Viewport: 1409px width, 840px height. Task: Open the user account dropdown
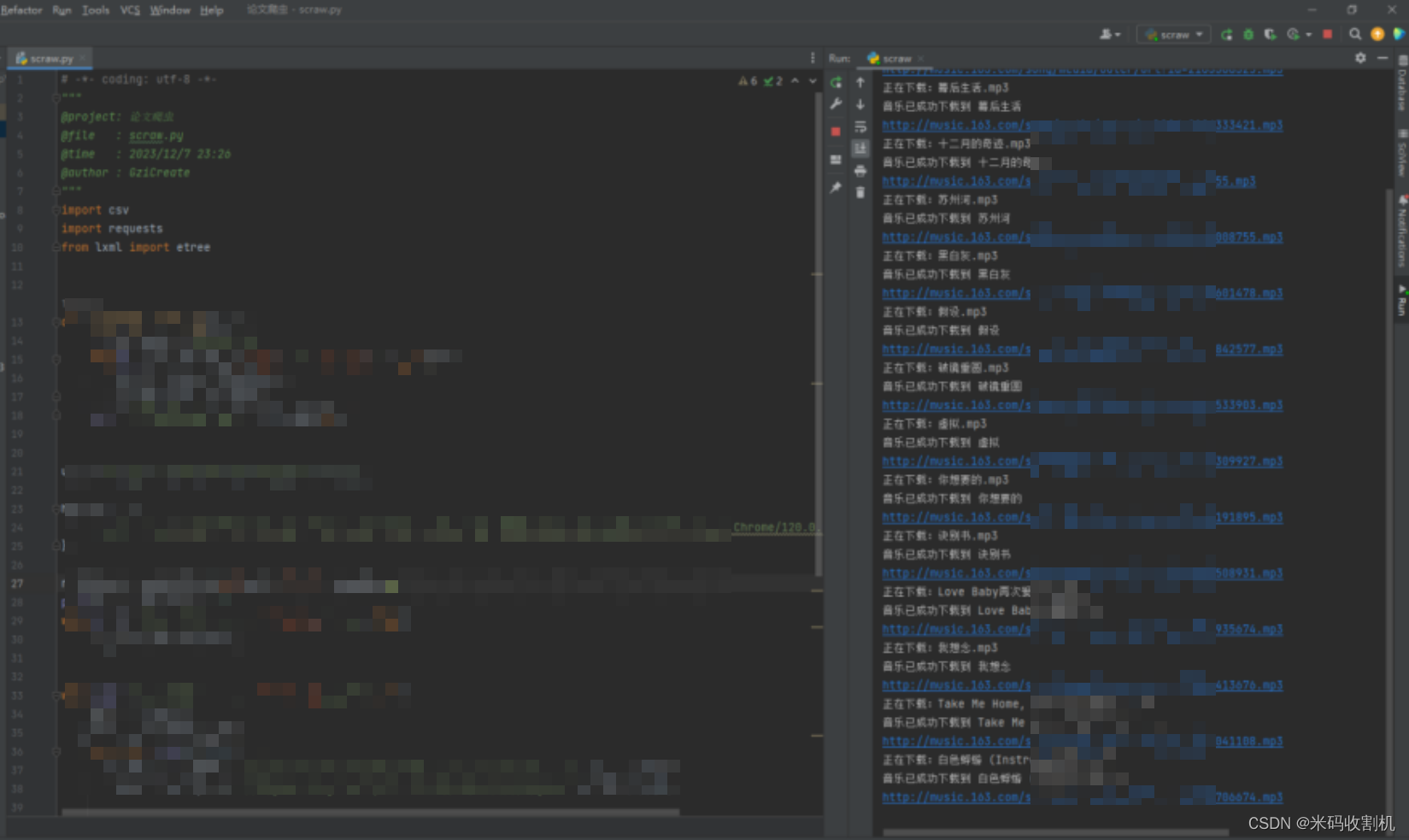click(1110, 34)
